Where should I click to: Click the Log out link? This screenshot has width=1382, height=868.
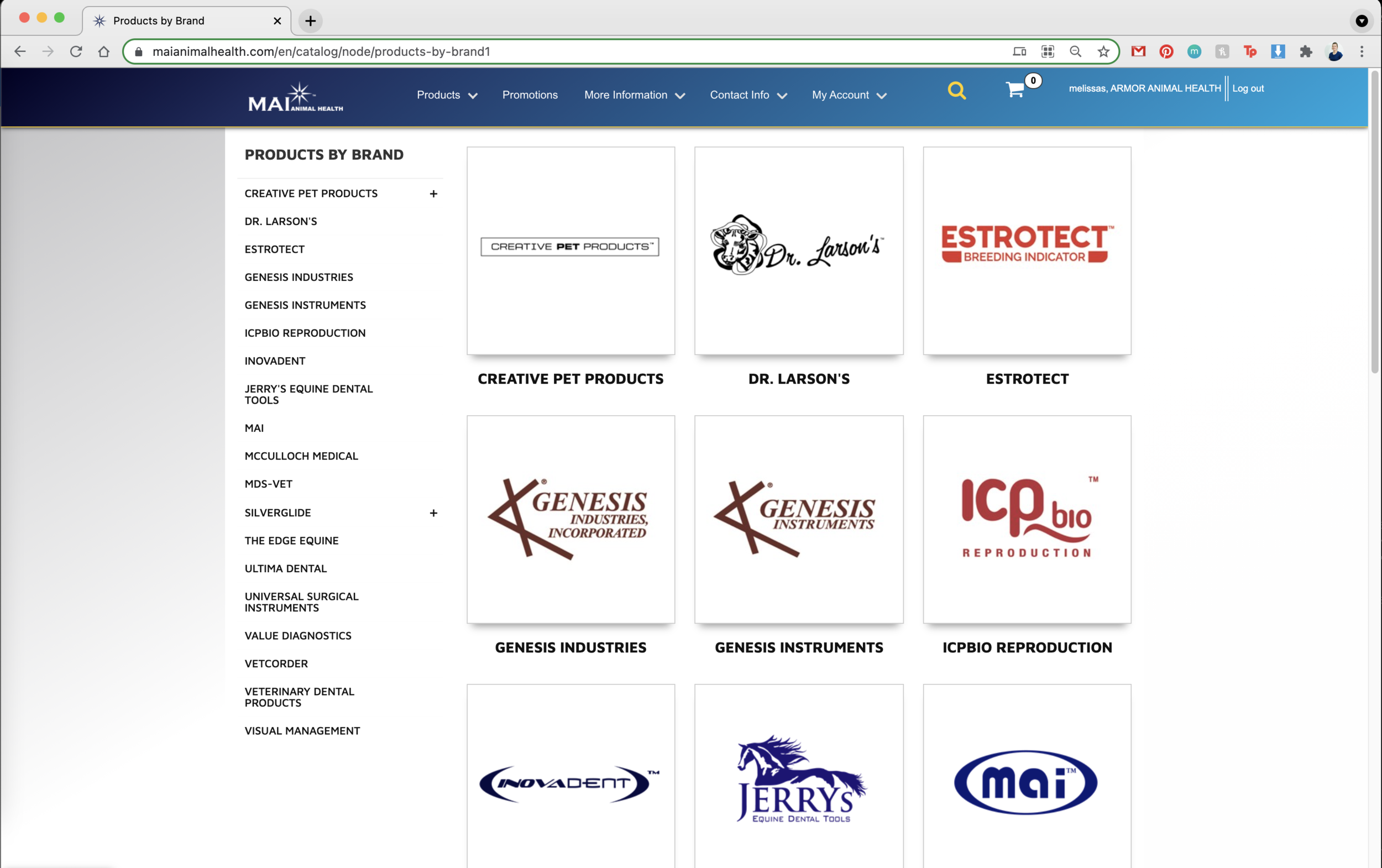coord(1248,88)
